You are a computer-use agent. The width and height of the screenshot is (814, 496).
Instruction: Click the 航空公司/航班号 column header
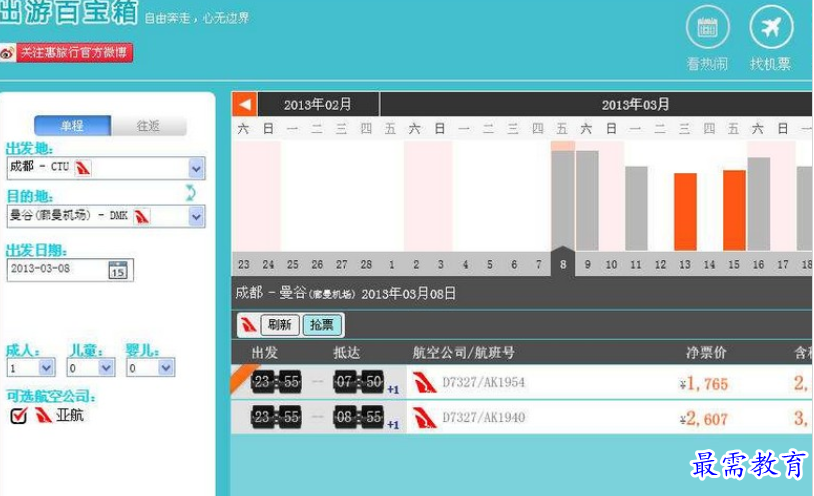464,353
